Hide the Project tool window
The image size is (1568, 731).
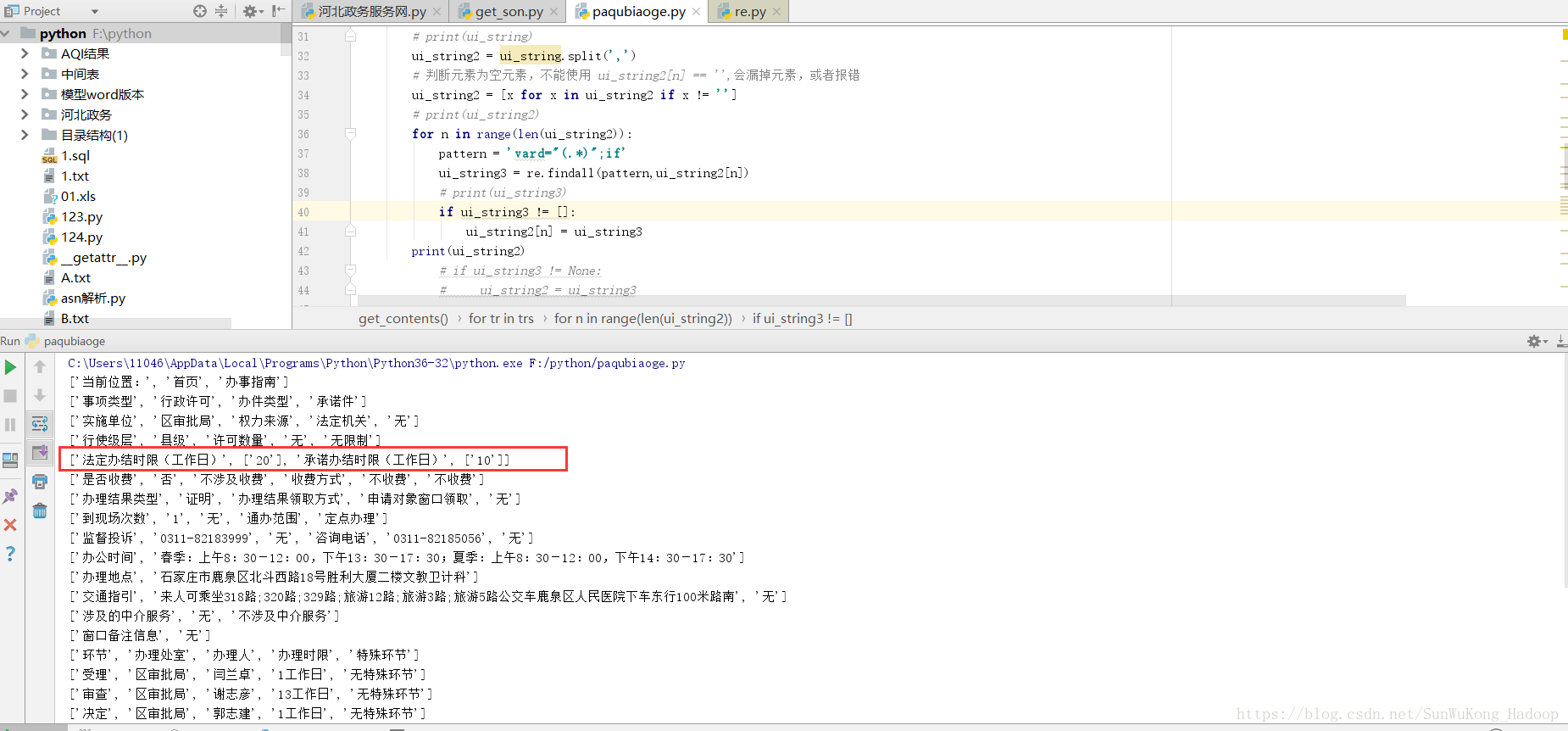tap(278, 11)
